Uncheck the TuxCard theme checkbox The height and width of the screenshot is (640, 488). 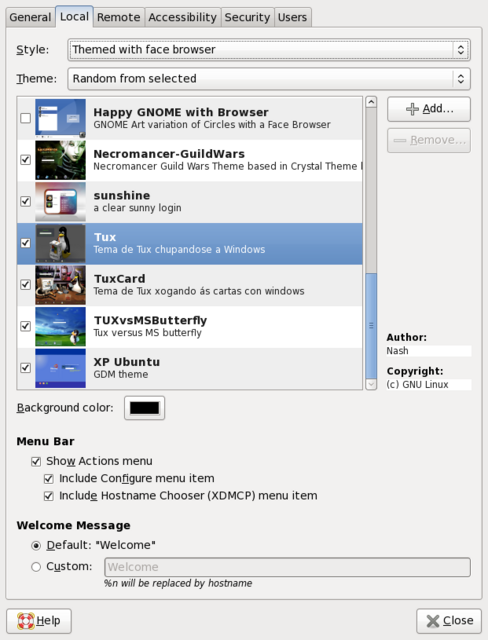[25, 284]
